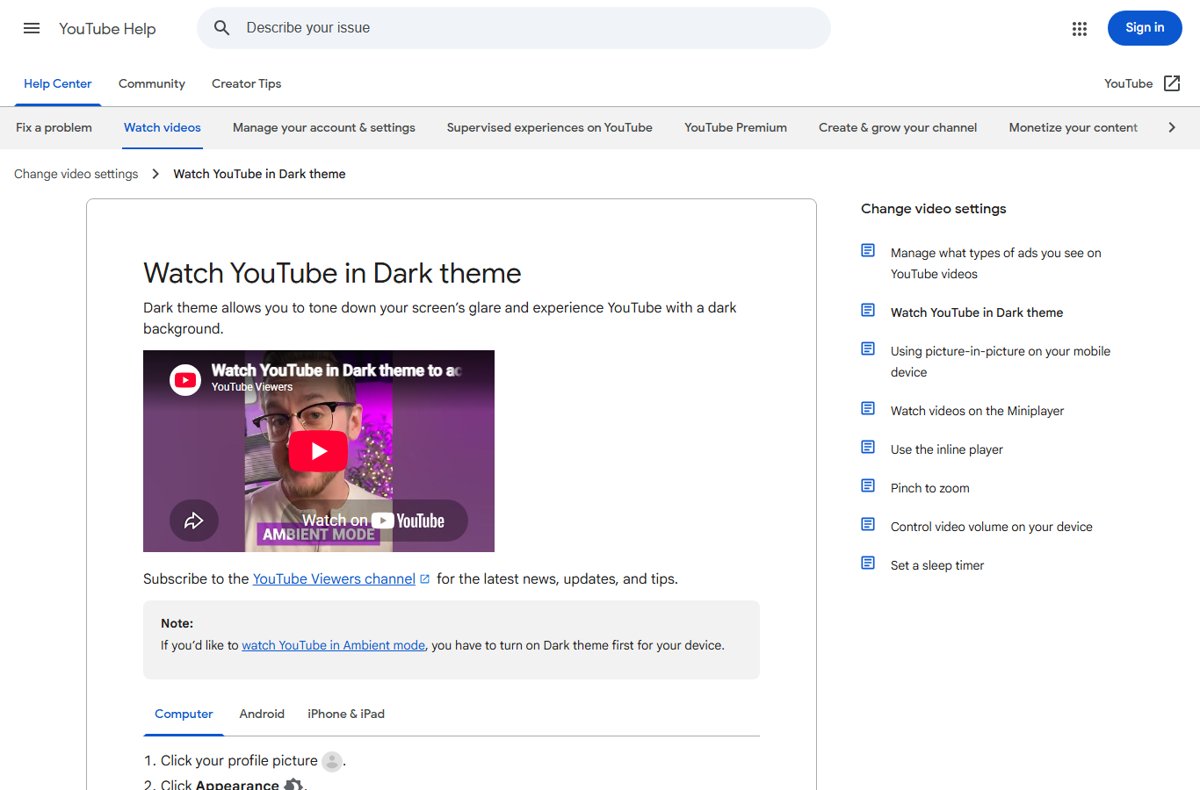Open Create & grow your channel category

[x=898, y=127]
